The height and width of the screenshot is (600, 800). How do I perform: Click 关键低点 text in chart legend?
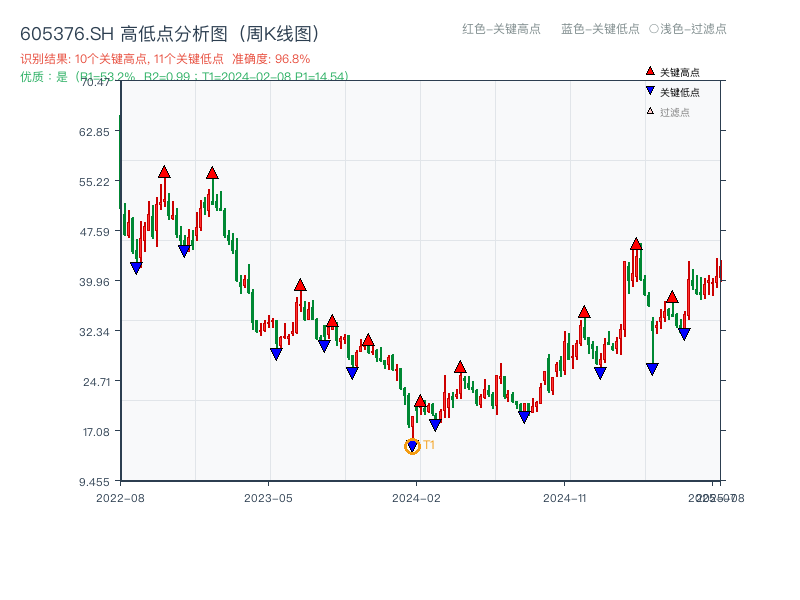click(x=680, y=92)
